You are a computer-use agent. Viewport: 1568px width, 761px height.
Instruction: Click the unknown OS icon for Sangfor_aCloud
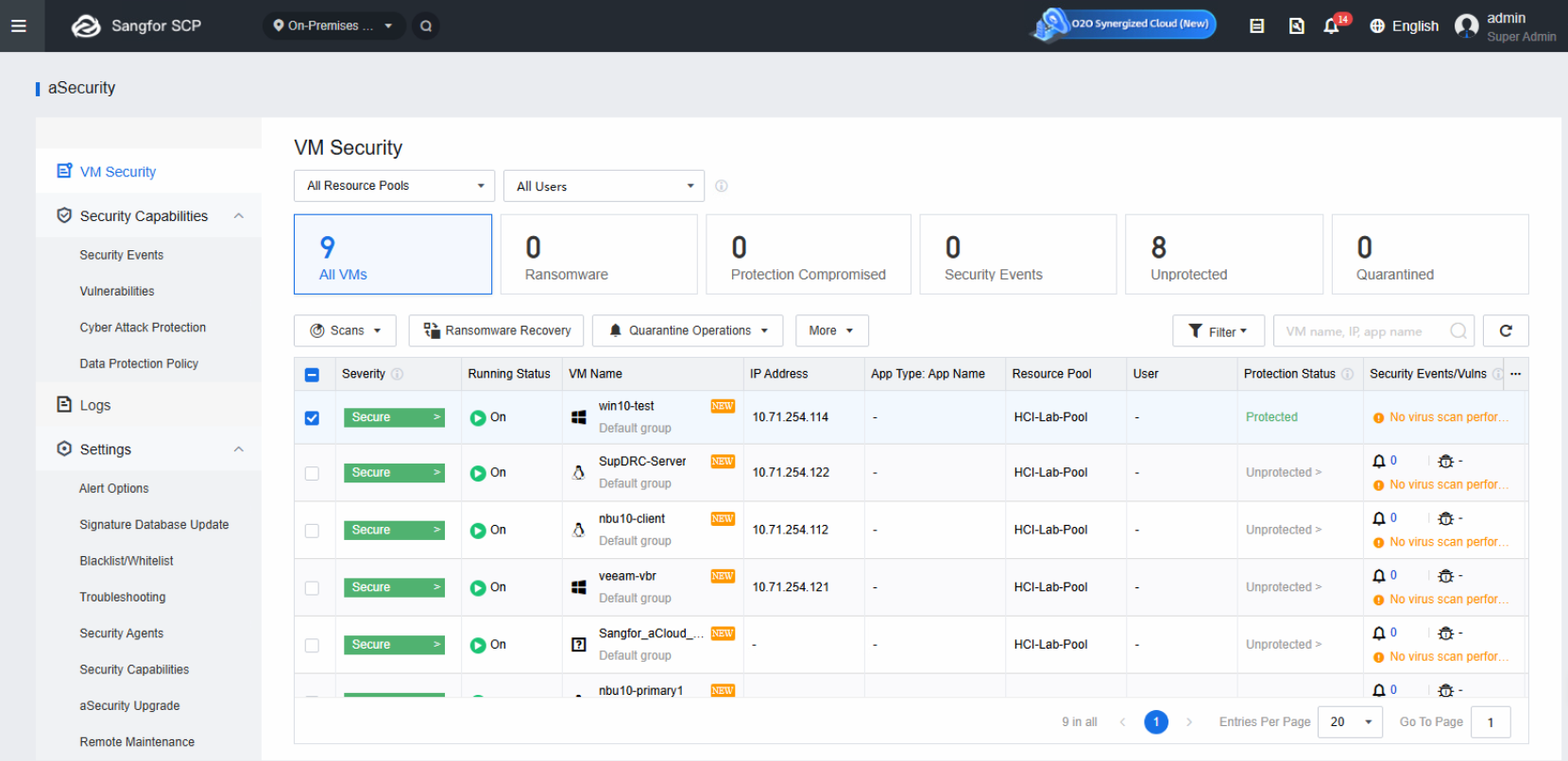(579, 645)
